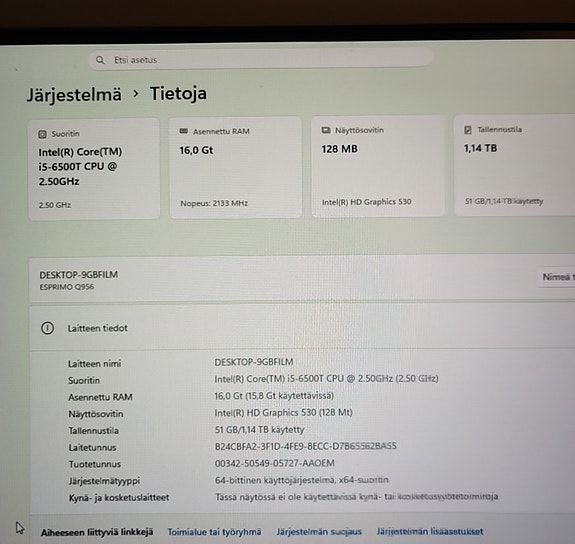Click the ESPRIMO Q956 model text
This screenshot has width=575, height=544.
[67, 287]
